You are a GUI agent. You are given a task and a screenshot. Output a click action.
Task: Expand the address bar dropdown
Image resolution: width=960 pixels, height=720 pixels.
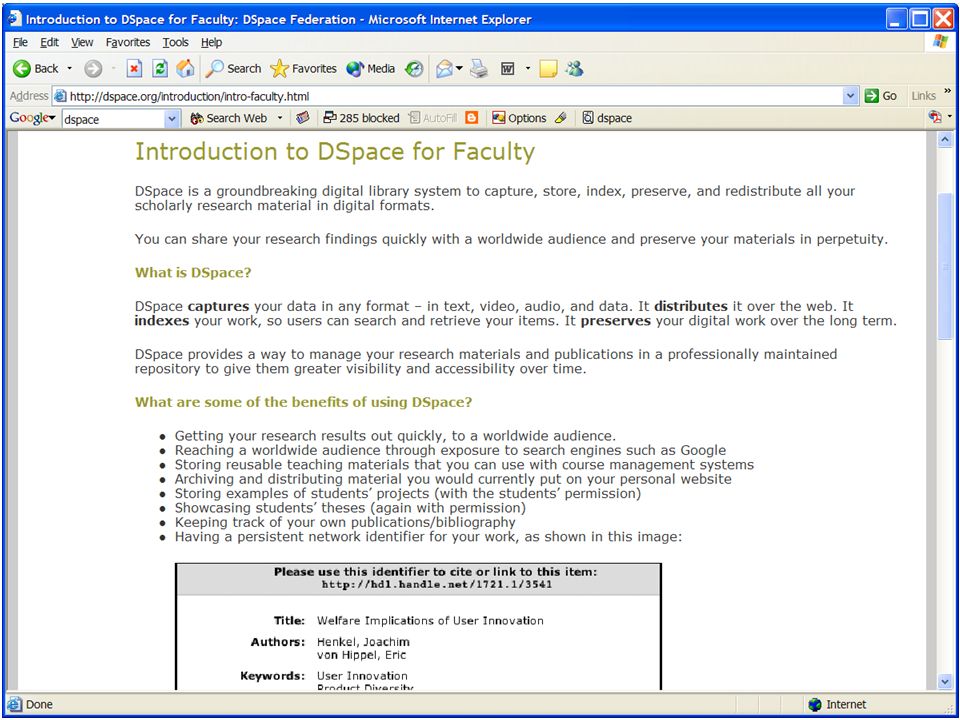[850, 96]
